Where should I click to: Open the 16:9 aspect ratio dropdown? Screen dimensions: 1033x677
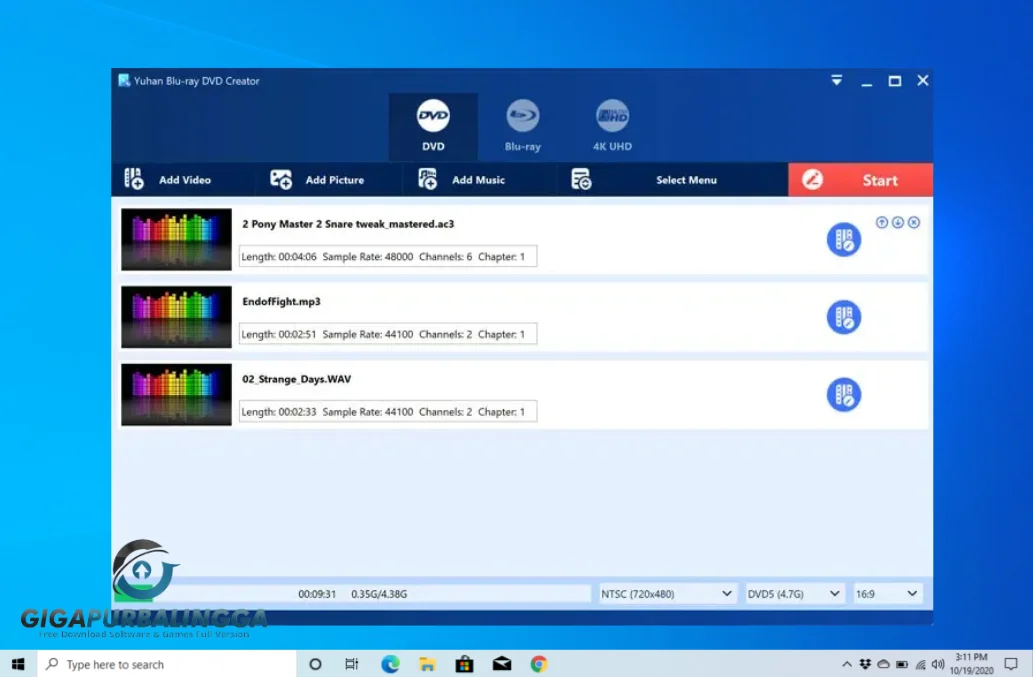point(887,594)
